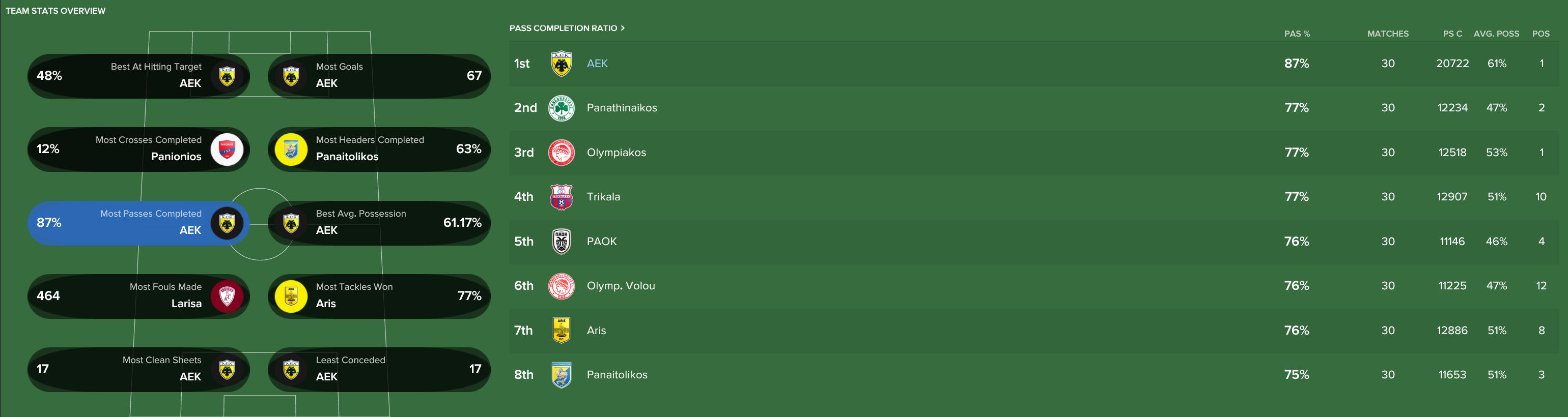The image size is (1568, 417).
Task: Select the Most Tackles Won stat card
Action: (x=379, y=296)
